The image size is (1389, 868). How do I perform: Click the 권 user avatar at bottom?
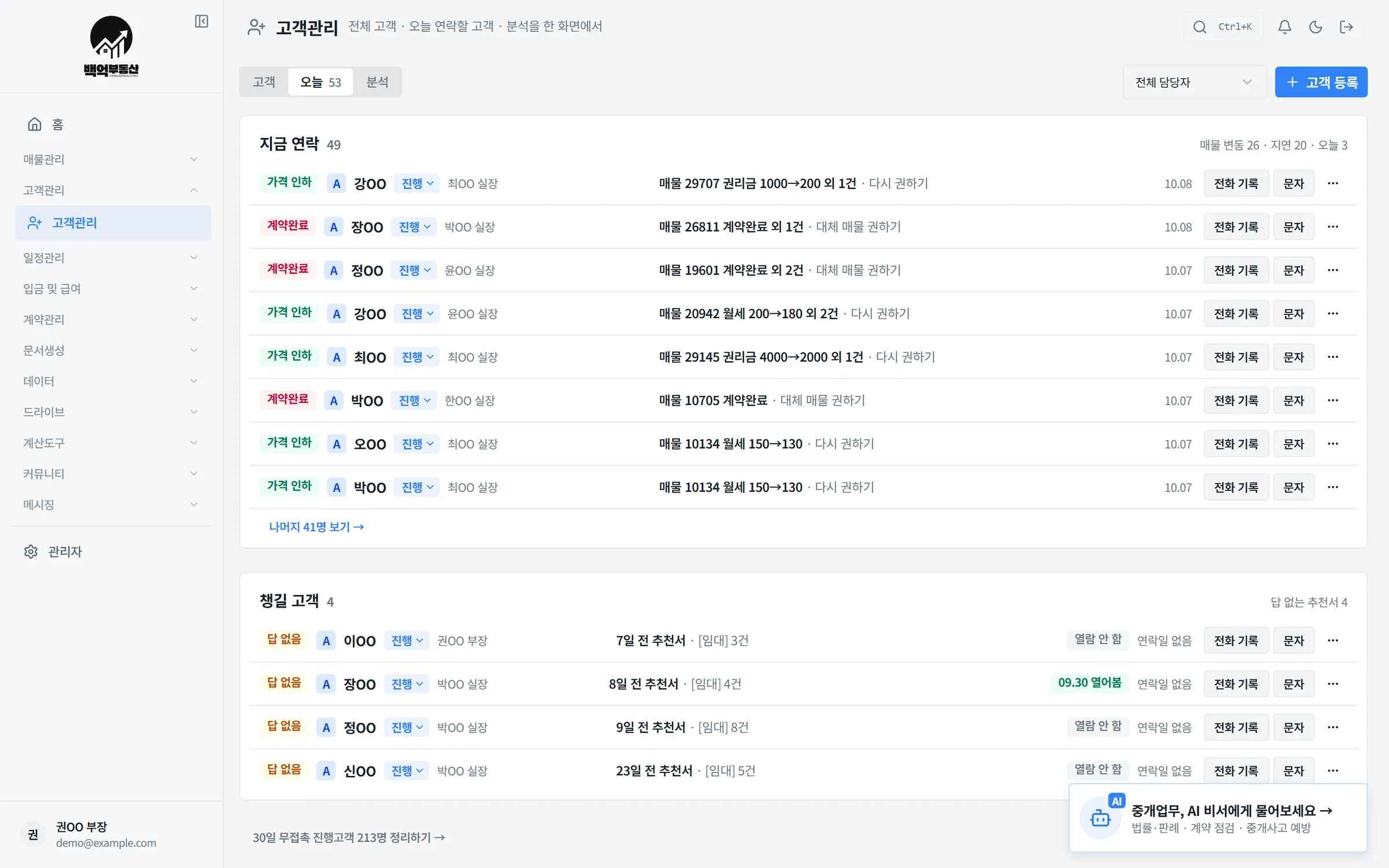(x=33, y=834)
